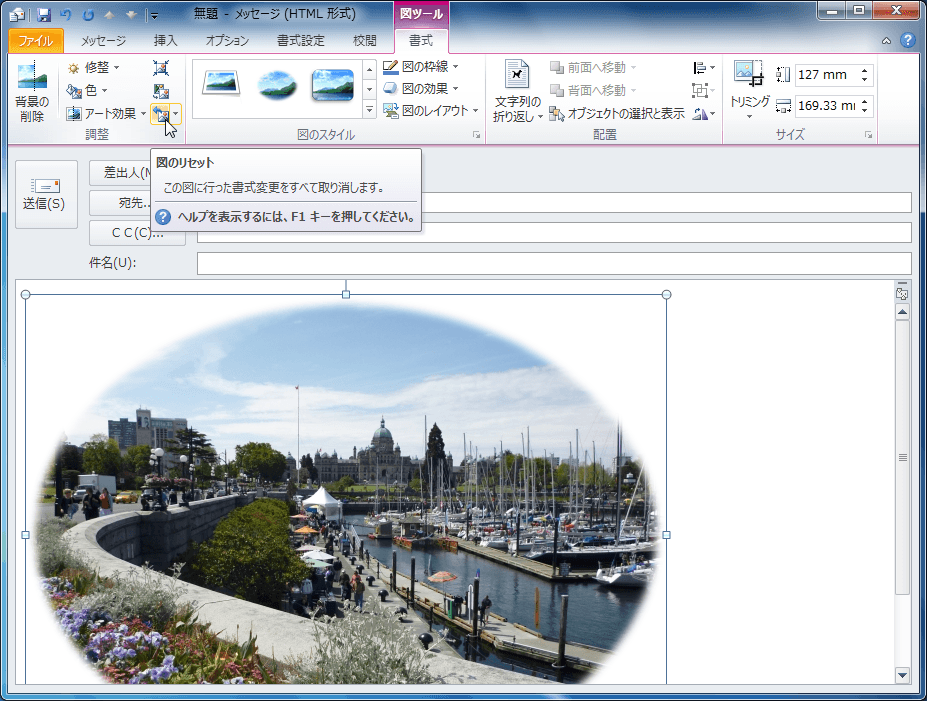Click the CC(C) button

[137, 233]
